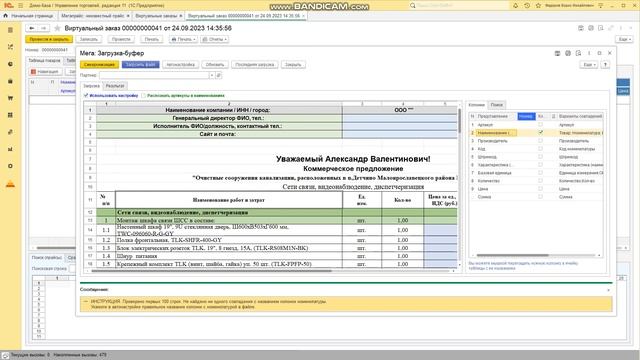
Task: Switch to Мегапрайс tab
Action: [95, 16]
